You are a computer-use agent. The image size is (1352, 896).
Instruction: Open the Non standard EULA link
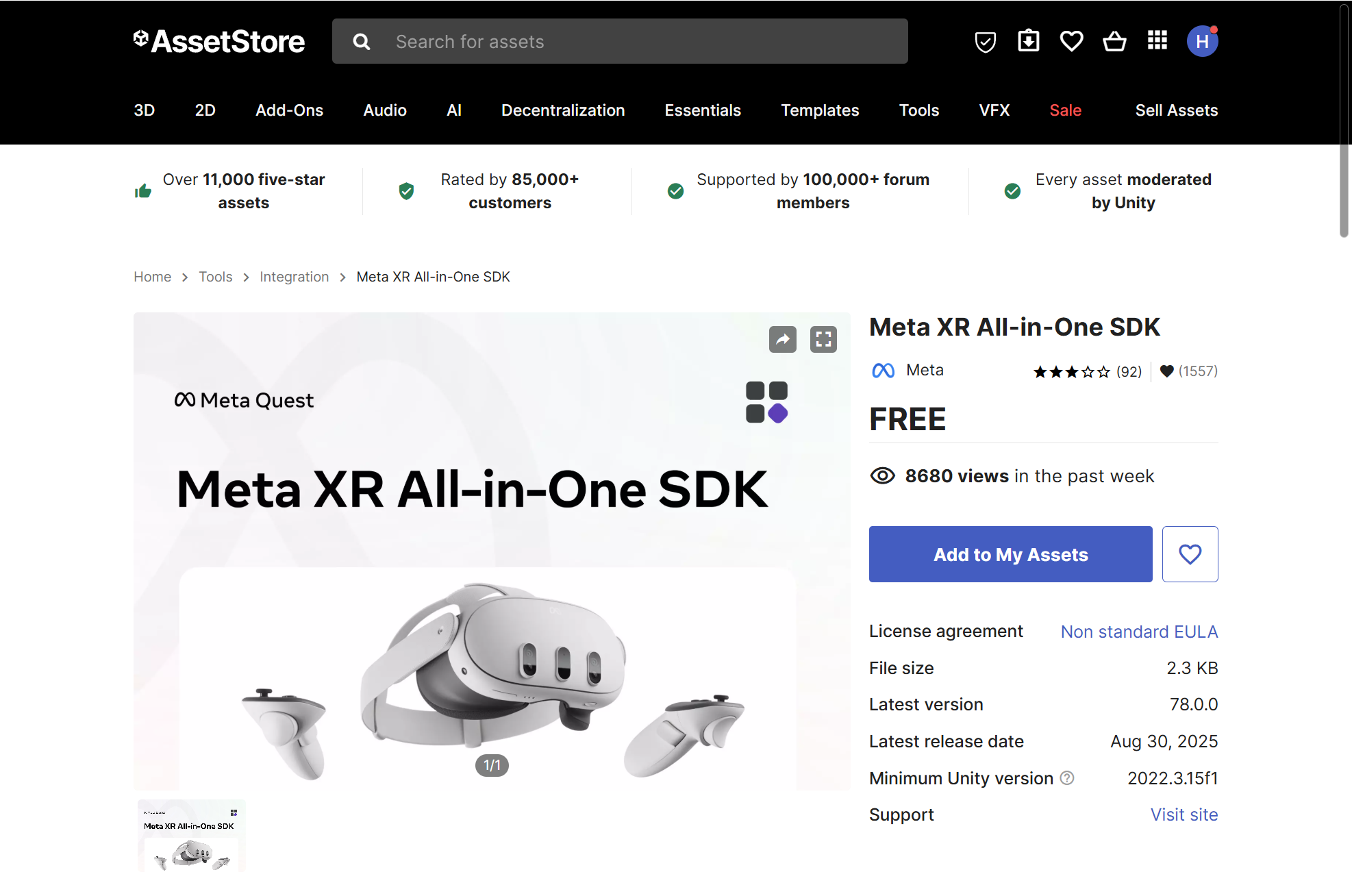[1139, 632]
